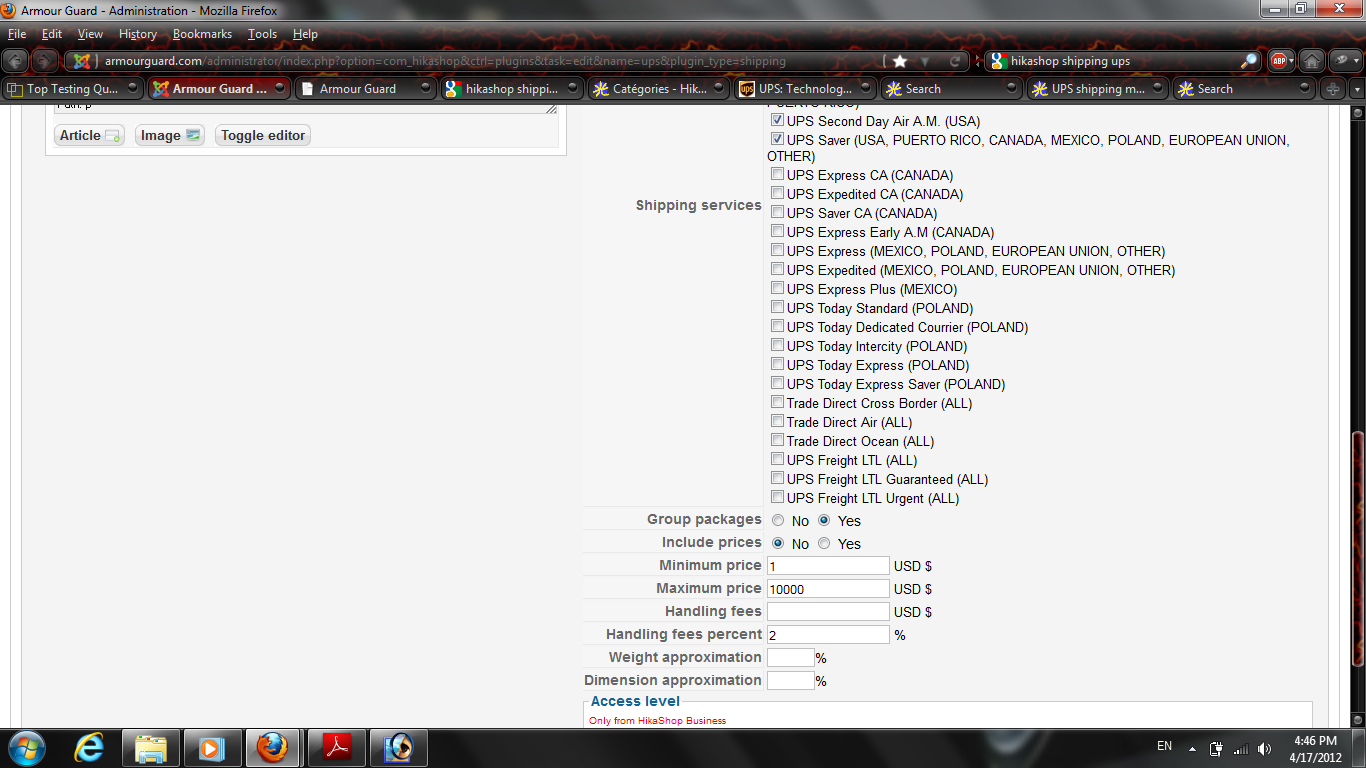Viewport: 1366px width, 768px height.
Task: Close the 'UPS: Technolog...' tab
Action: point(865,89)
